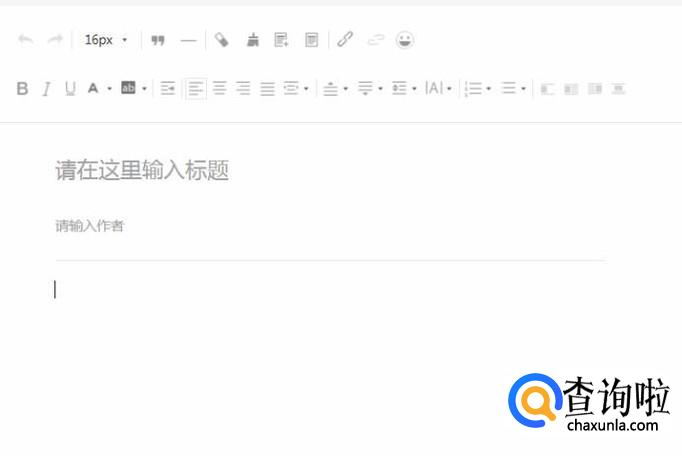Screen dimensions: 682x456
Task: Click the remove link icon
Action: [x=376, y=40]
